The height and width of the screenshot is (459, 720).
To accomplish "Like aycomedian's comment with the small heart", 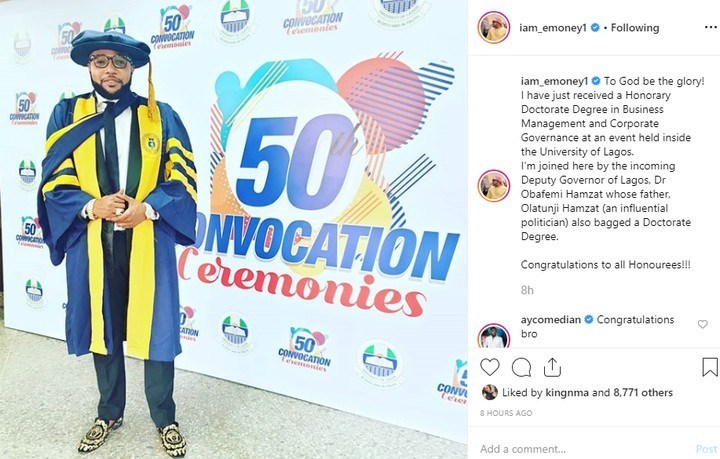I will (x=703, y=324).
